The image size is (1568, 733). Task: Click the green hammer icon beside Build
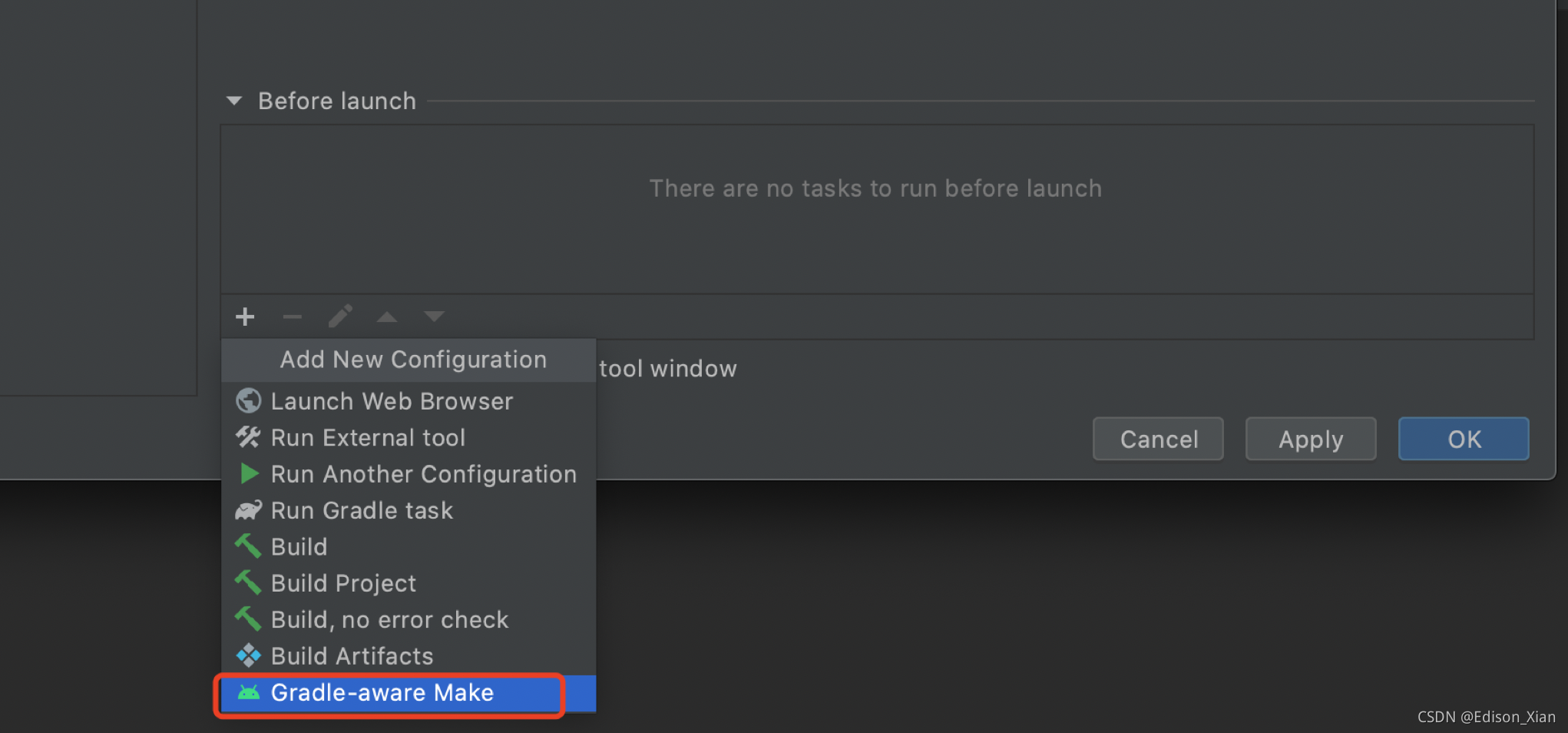tap(248, 546)
